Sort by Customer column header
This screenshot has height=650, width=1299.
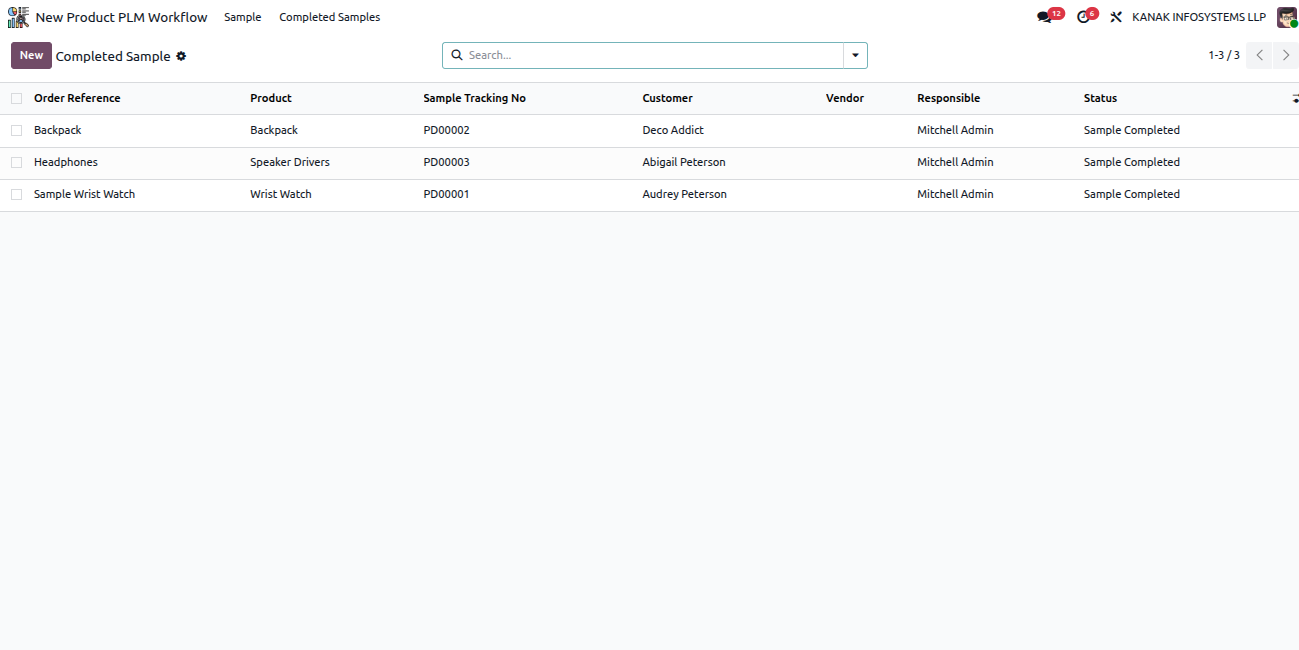click(668, 98)
